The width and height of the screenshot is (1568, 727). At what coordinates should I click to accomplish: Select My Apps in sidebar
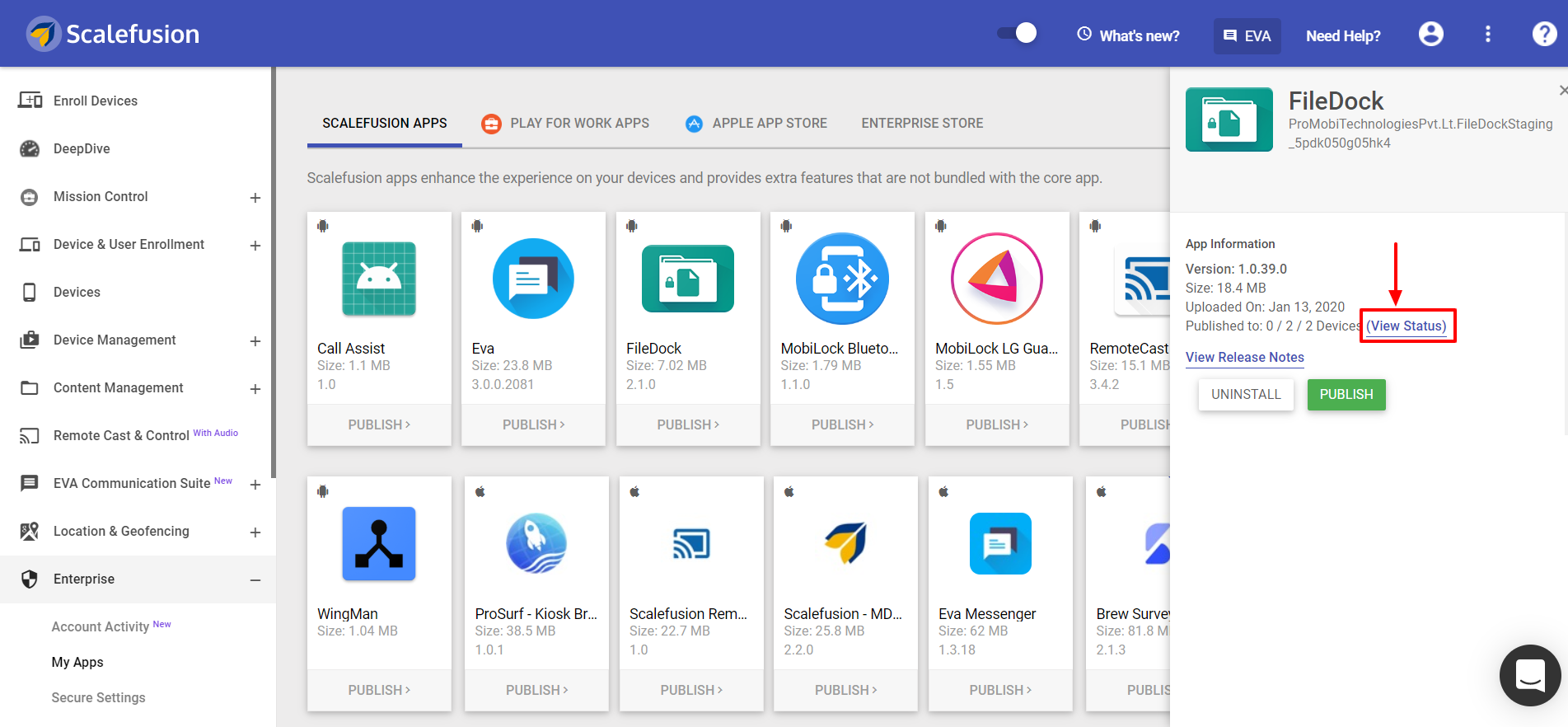click(77, 662)
